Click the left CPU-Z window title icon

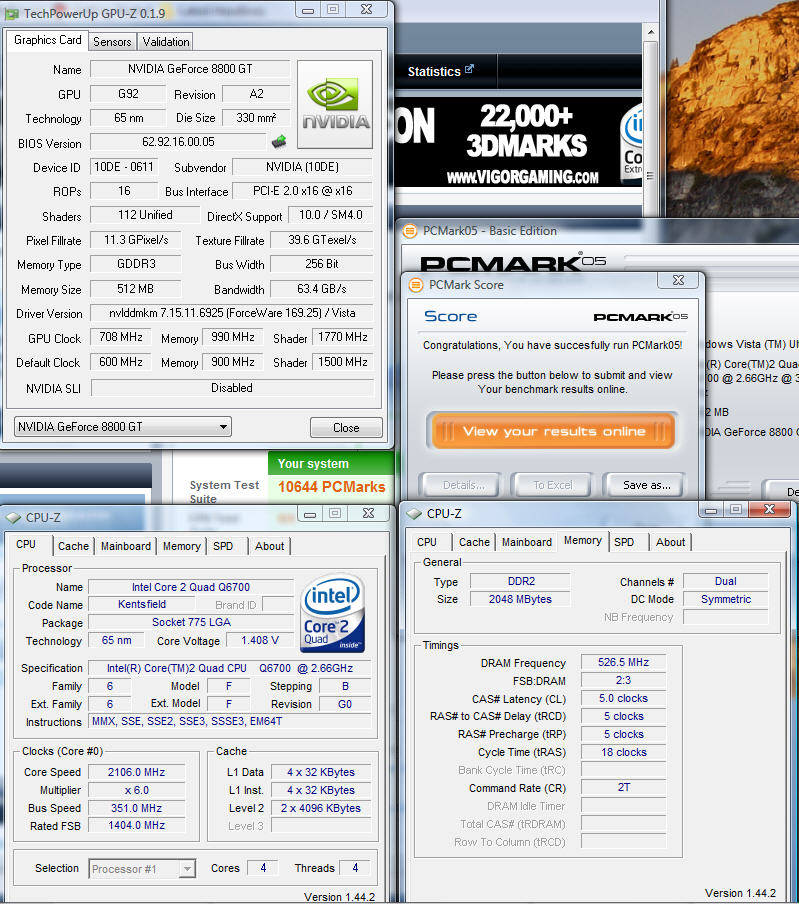coord(13,518)
